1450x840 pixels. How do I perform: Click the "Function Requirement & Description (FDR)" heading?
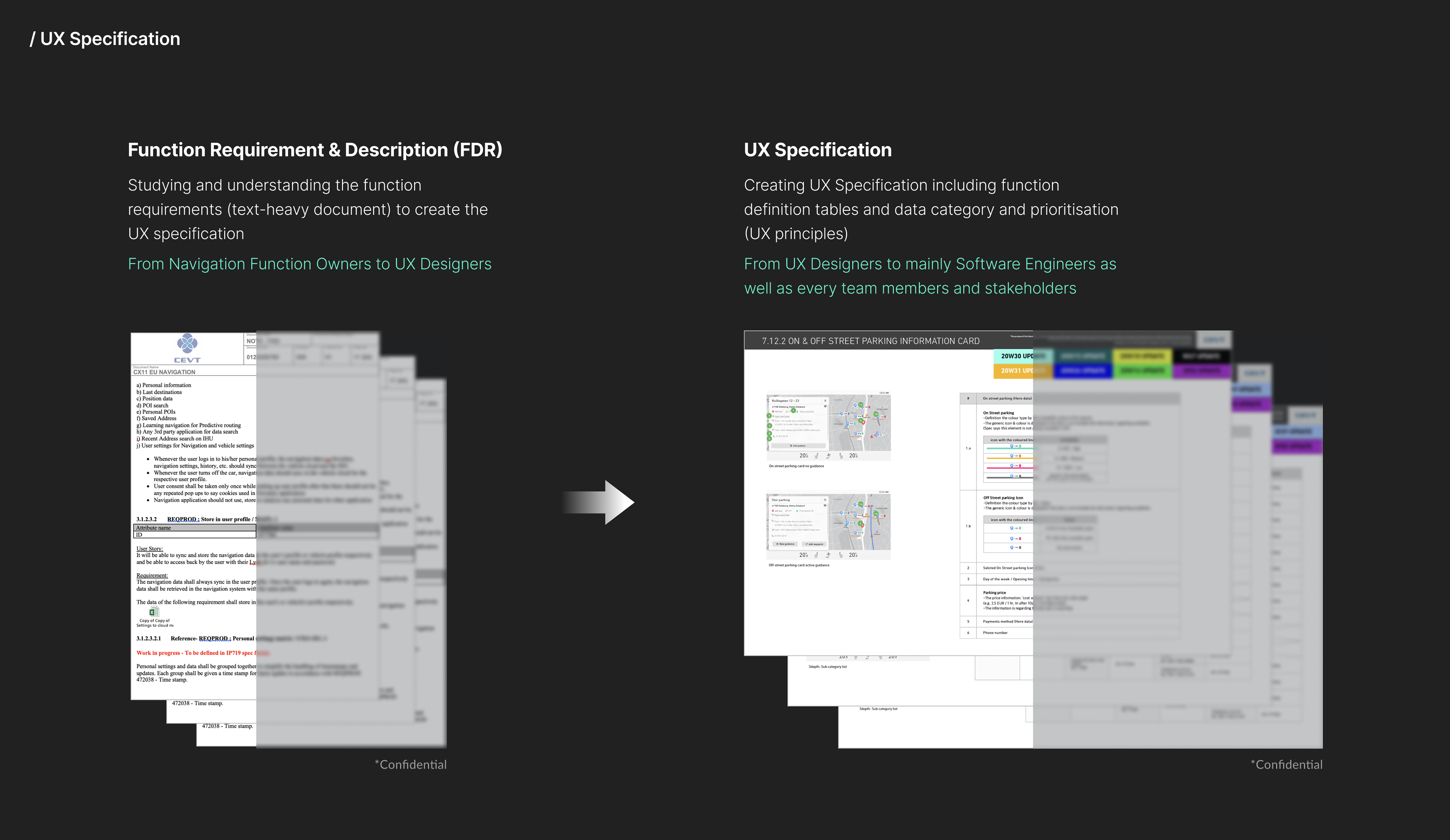(x=315, y=150)
